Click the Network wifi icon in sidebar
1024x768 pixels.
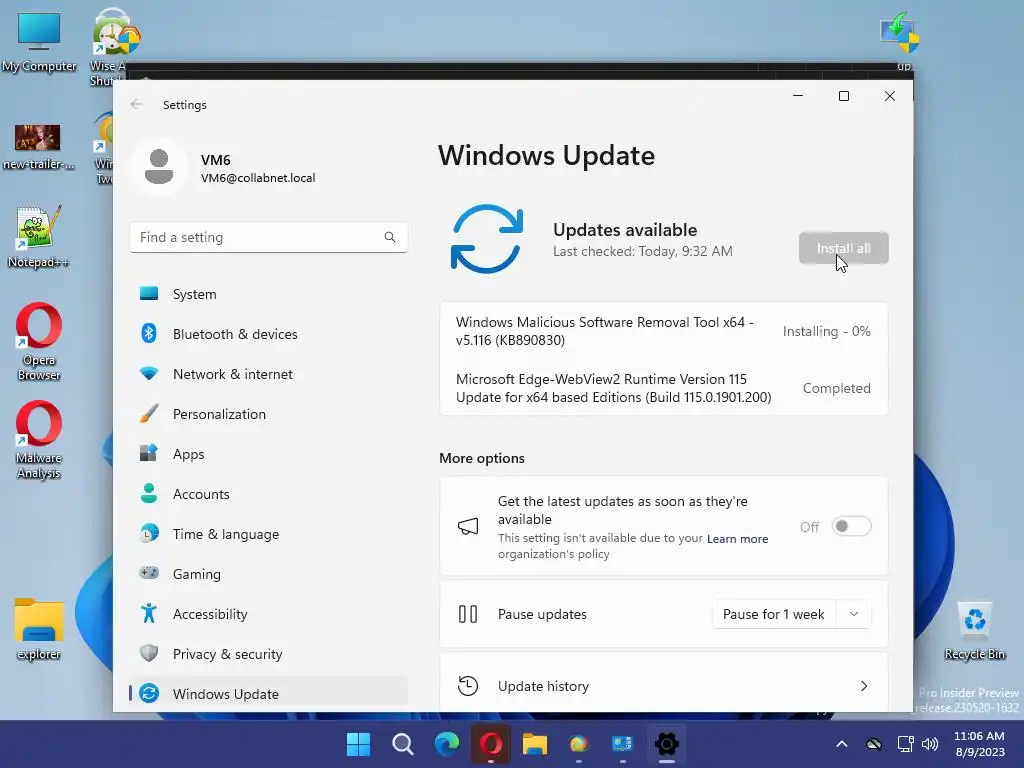(149, 374)
